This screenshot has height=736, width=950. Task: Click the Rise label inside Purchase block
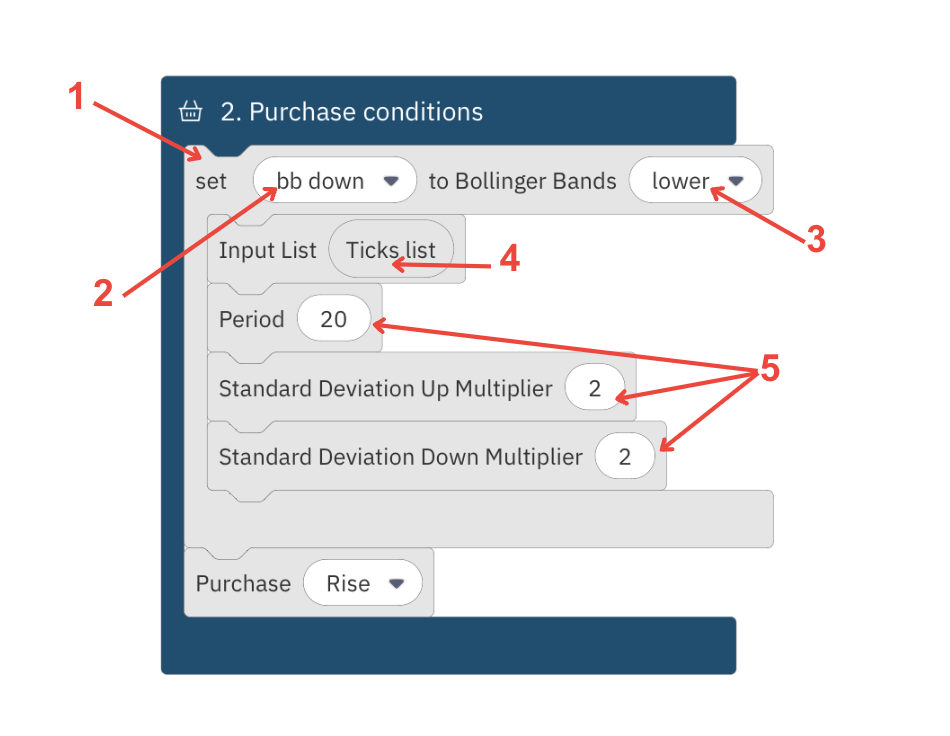tap(351, 583)
